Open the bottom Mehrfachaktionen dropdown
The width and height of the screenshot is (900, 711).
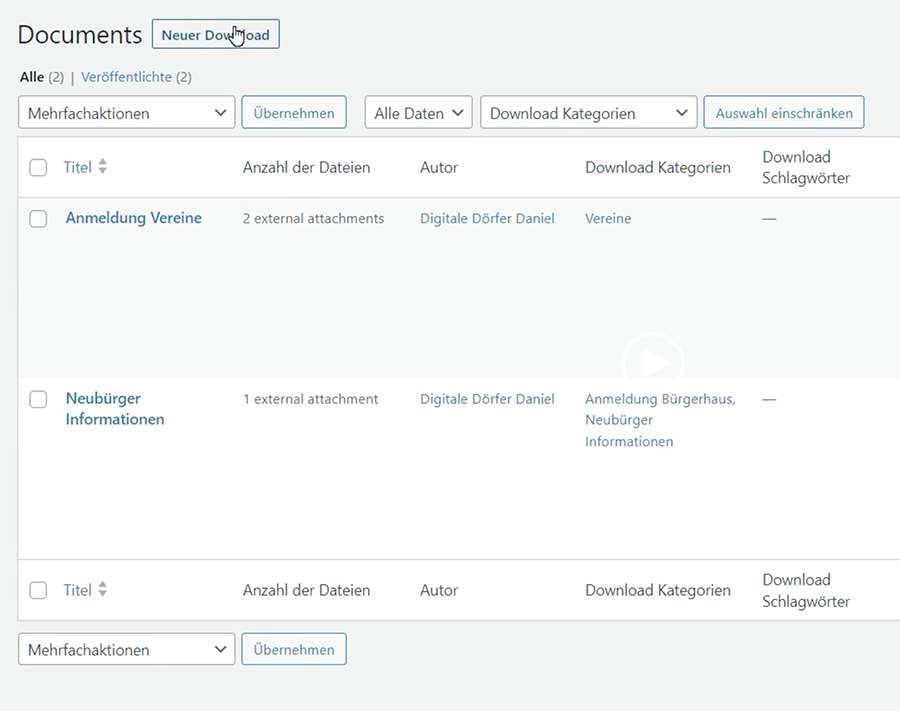tap(126, 650)
